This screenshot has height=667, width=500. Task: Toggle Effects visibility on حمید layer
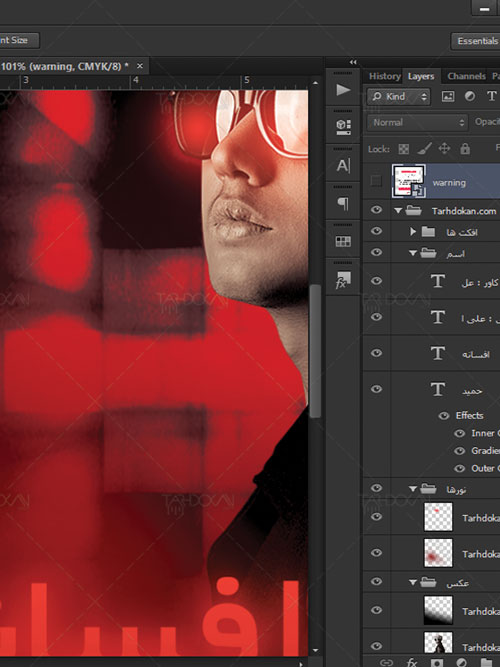pos(444,416)
